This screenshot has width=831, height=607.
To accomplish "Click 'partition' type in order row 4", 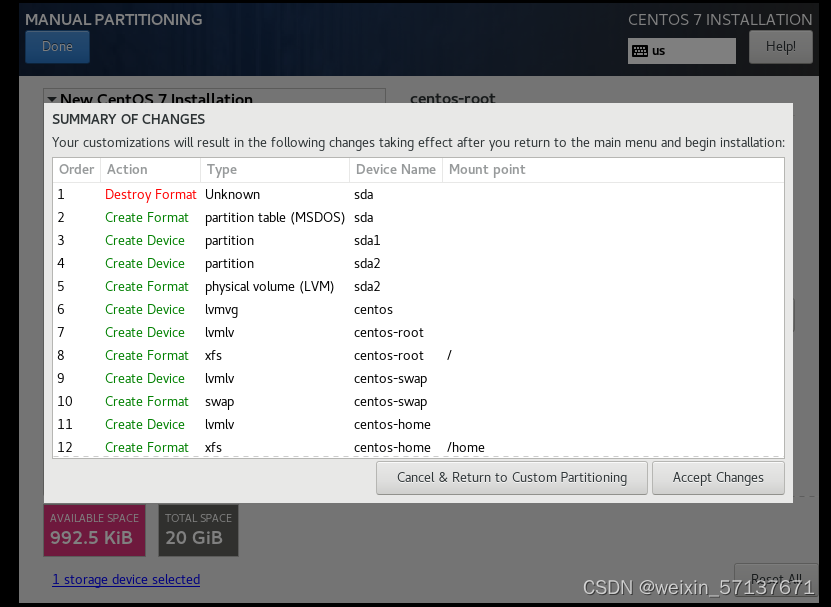I will click(229, 263).
